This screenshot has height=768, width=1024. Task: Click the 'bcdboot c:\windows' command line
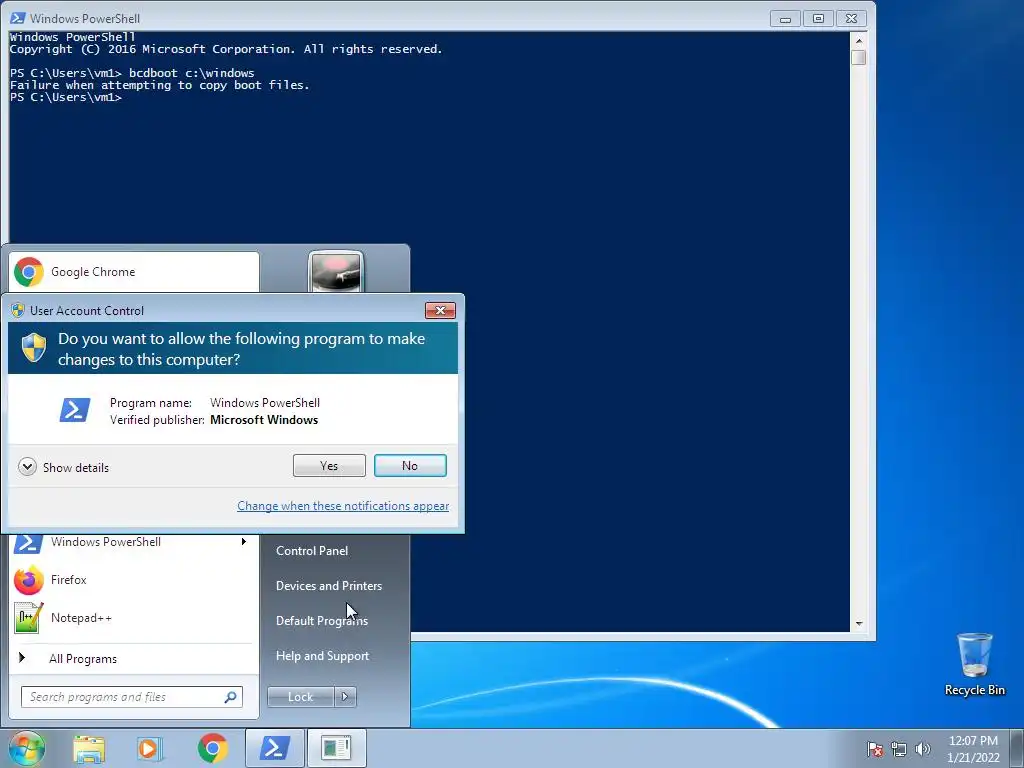click(191, 73)
